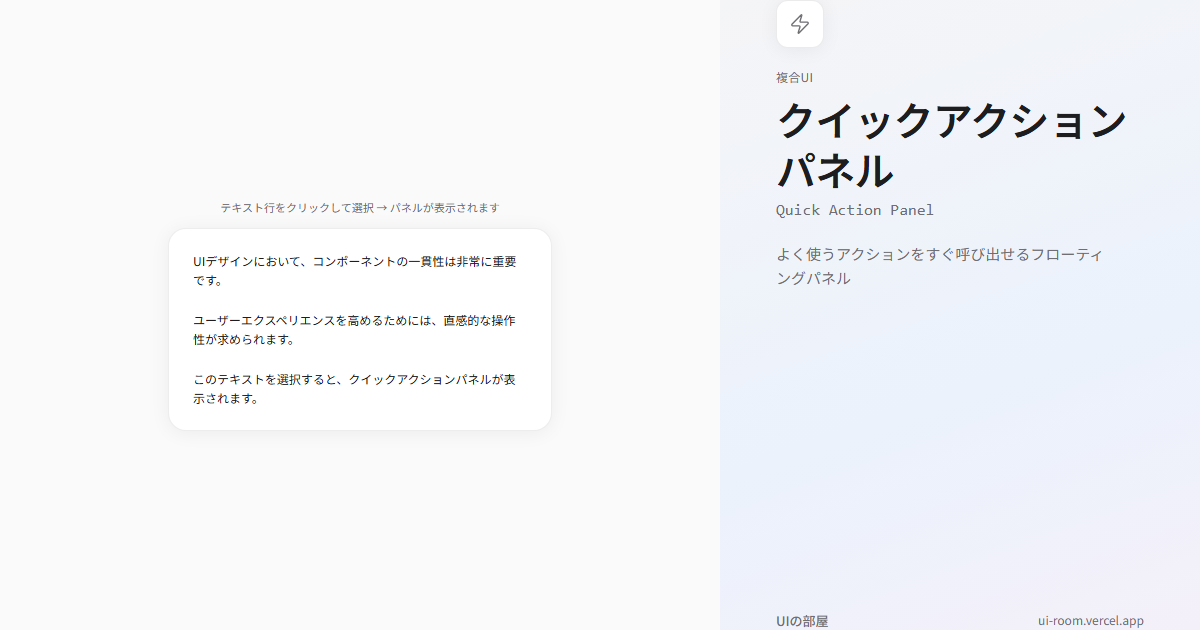Click the Quick Action Panel subtitle
The width and height of the screenshot is (1200, 630).
click(x=855, y=210)
